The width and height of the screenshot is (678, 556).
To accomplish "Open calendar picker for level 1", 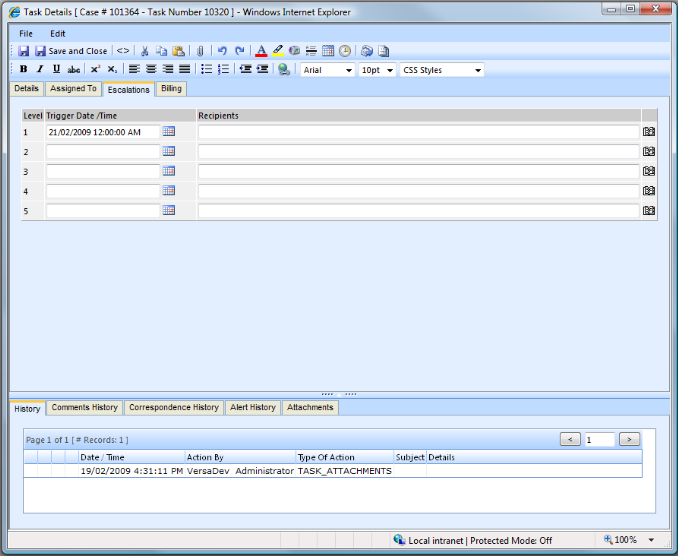I will click(169, 131).
